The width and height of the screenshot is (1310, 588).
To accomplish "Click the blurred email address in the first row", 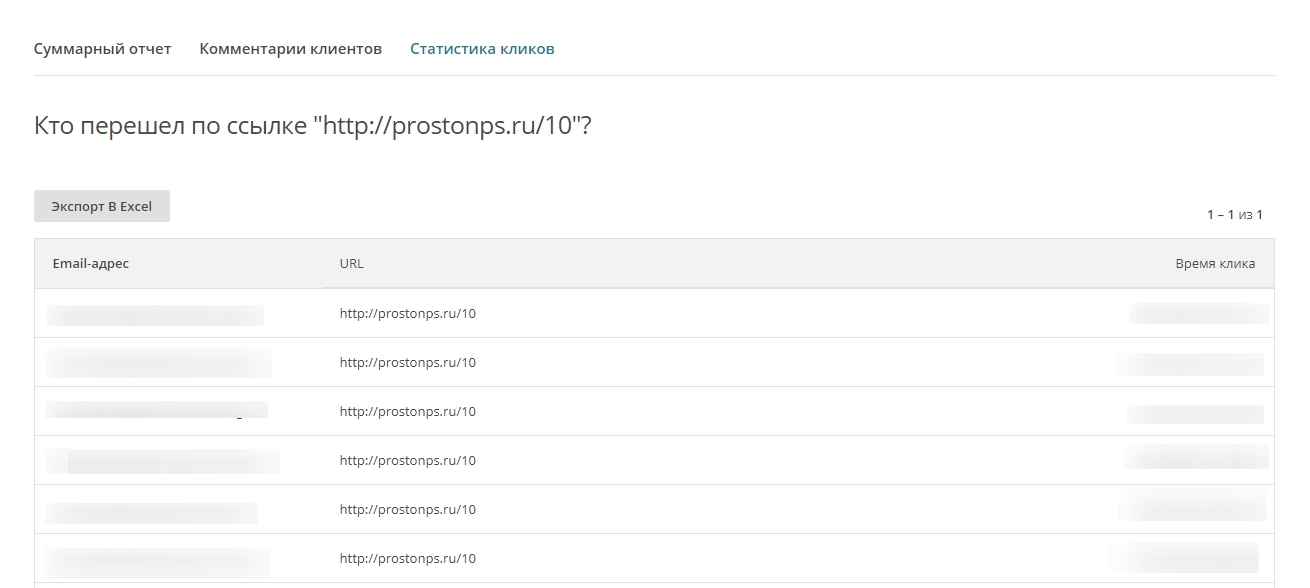I will click(156, 316).
